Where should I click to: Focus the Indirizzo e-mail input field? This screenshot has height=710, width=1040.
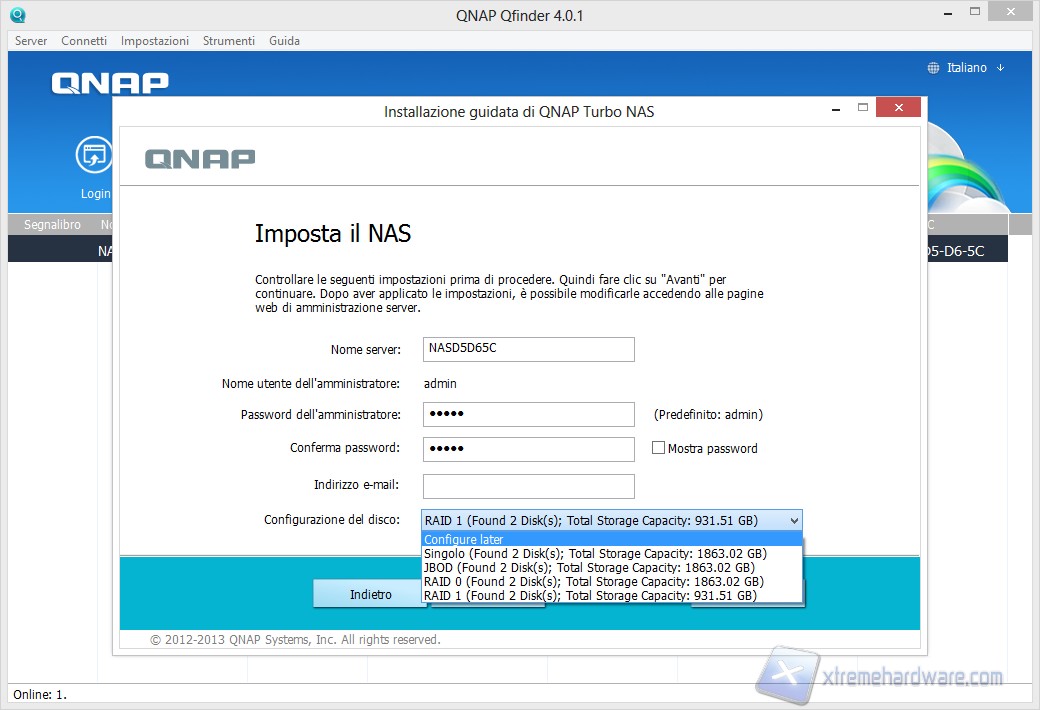[x=528, y=486]
